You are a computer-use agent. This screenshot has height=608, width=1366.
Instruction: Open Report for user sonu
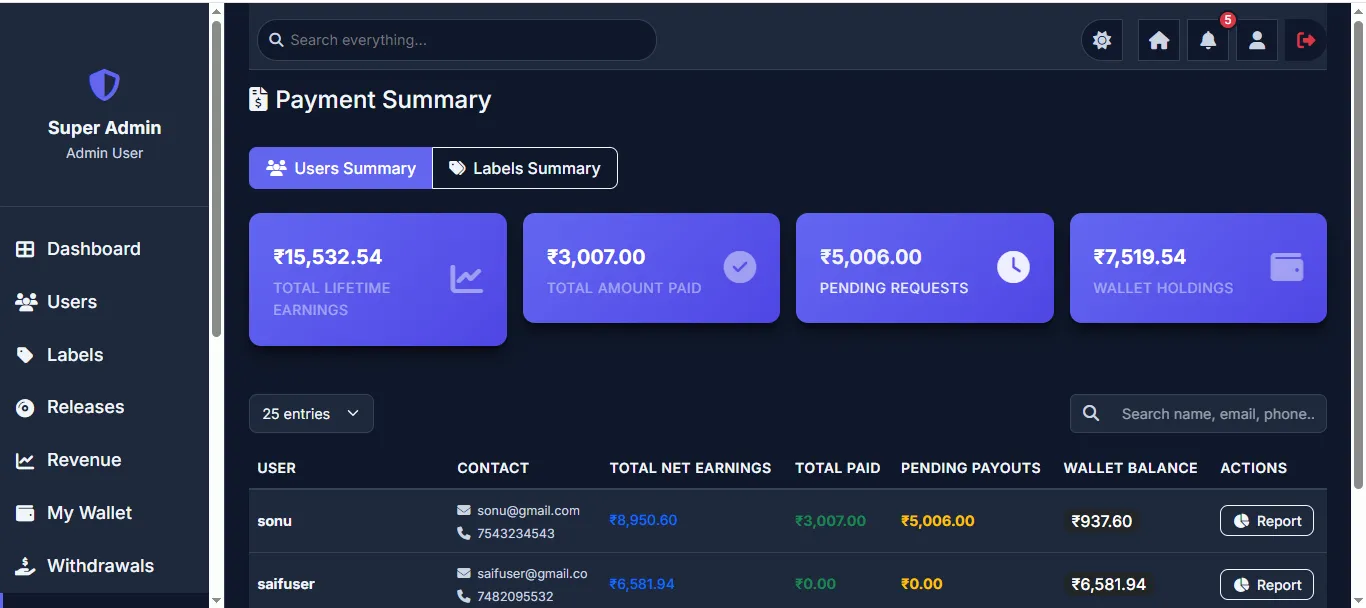(x=1267, y=521)
